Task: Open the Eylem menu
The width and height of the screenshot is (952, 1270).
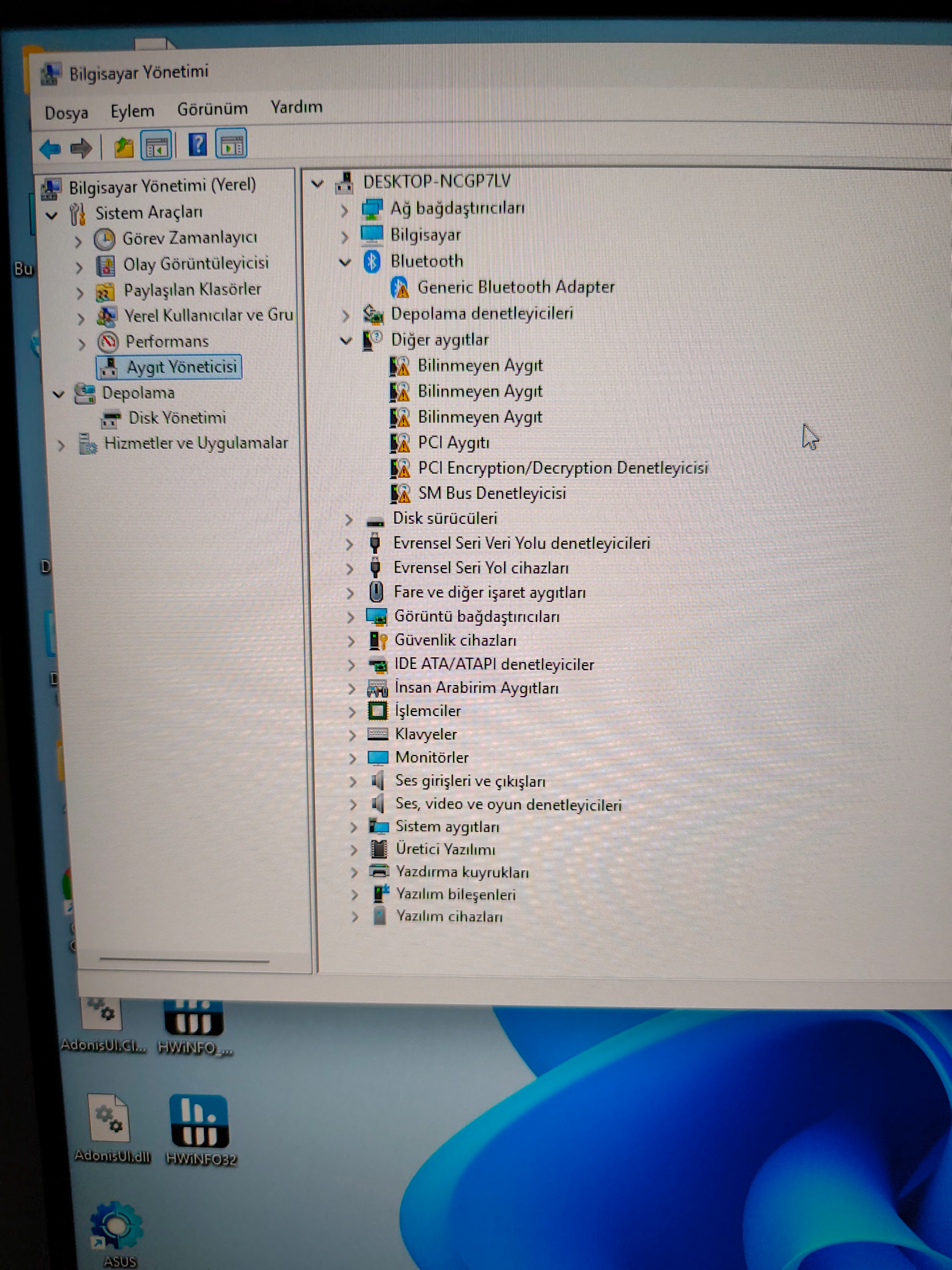Action: 132,111
